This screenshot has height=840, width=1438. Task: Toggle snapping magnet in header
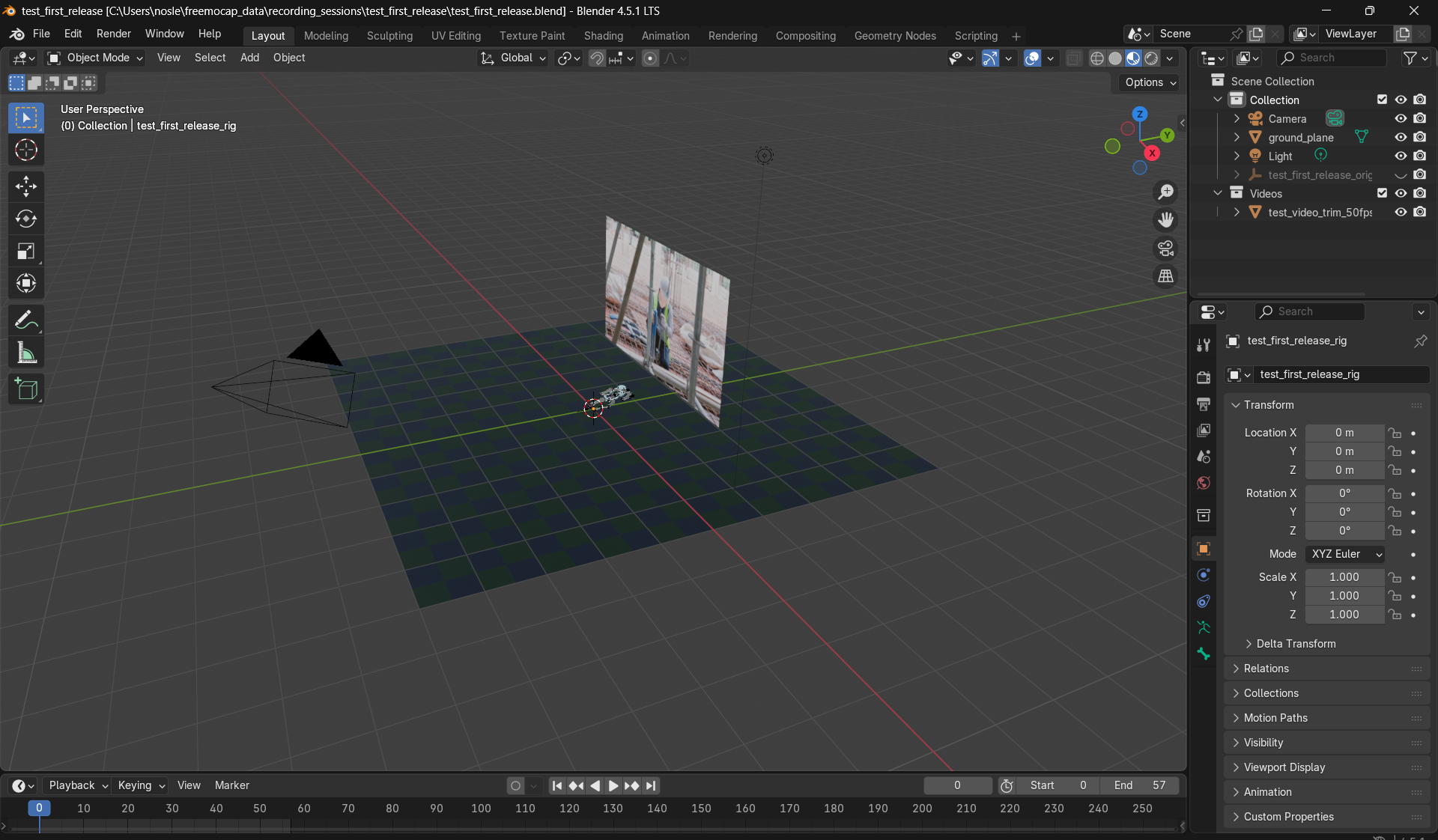(x=596, y=58)
